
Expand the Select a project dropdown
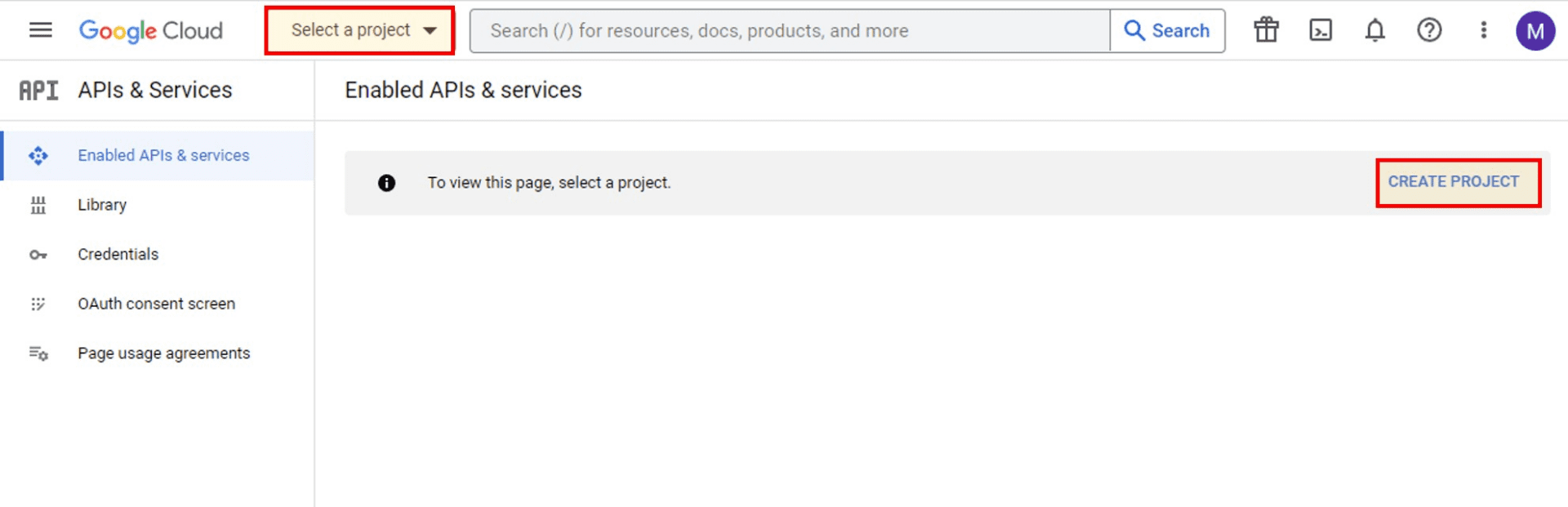[x=359, y=30]
